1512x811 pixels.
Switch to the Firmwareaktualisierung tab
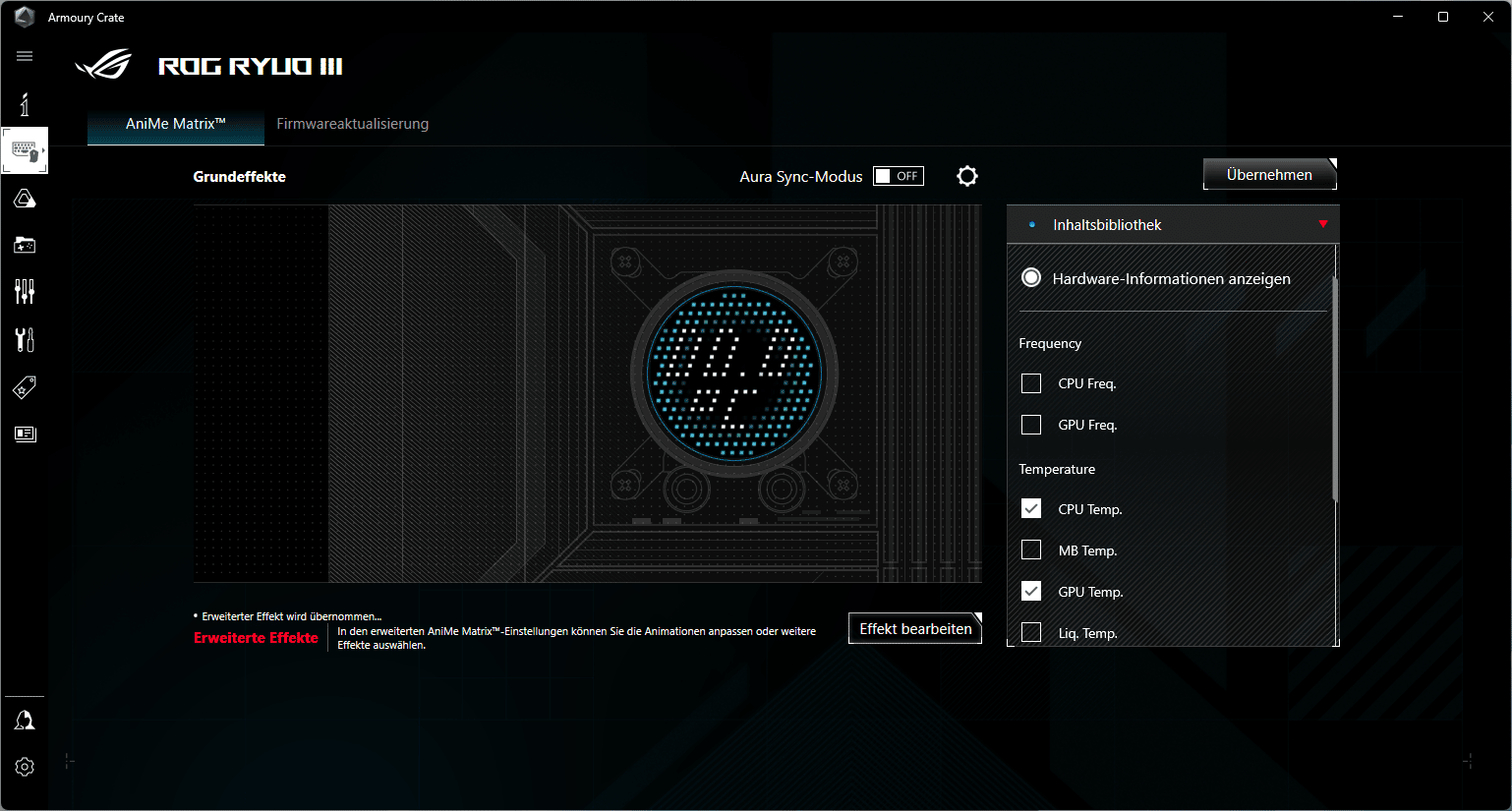click(x=352, y=124)
